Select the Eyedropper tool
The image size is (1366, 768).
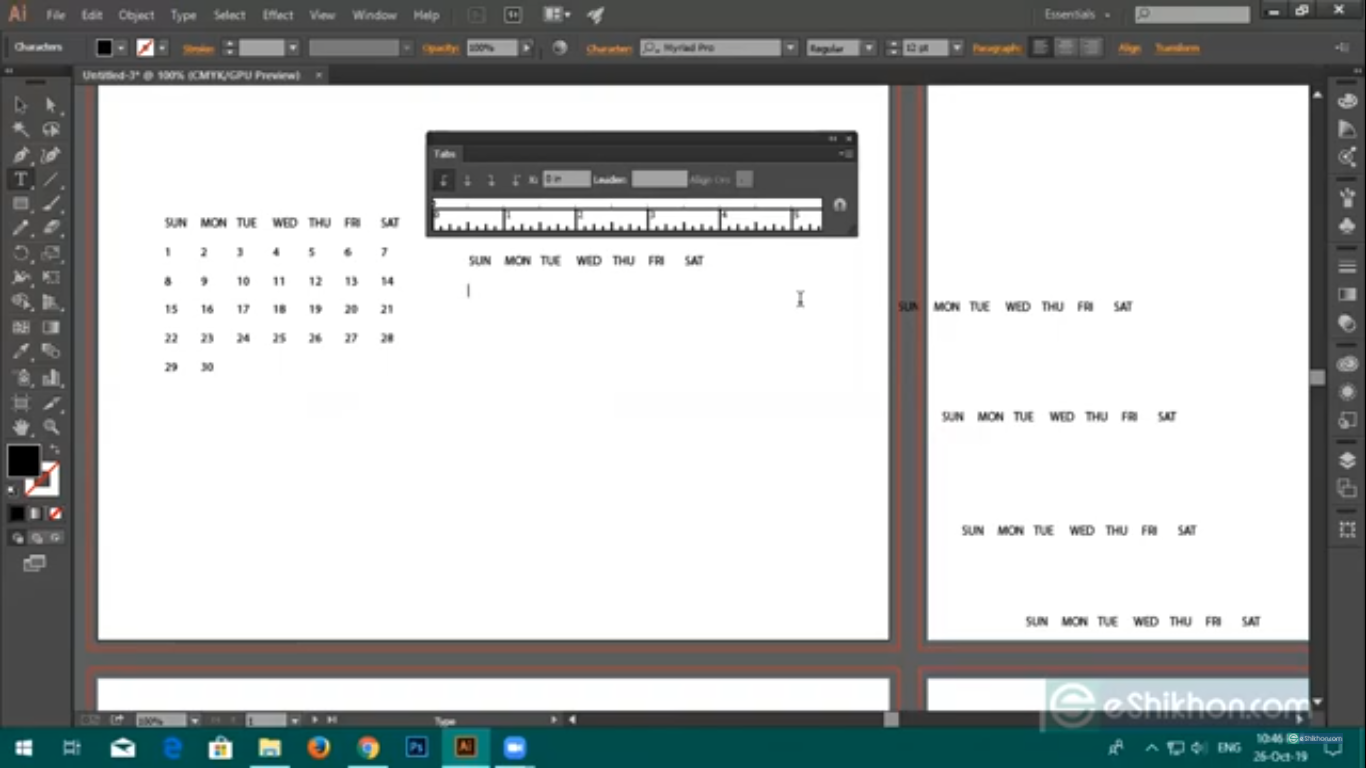click(20, 351)
